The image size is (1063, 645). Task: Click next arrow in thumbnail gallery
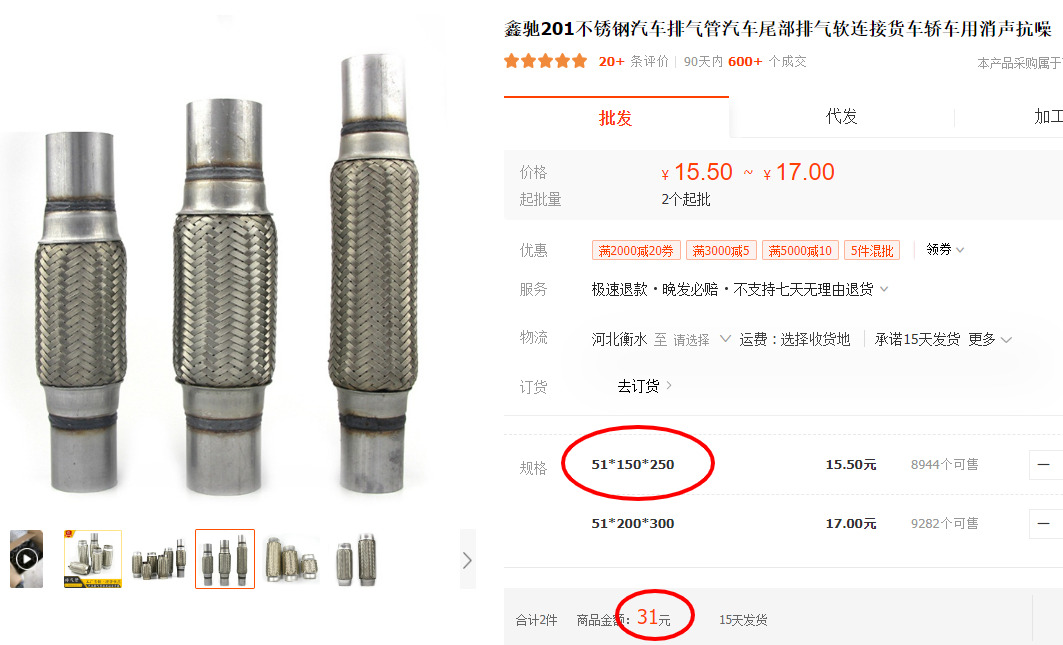tap(467, 560)
